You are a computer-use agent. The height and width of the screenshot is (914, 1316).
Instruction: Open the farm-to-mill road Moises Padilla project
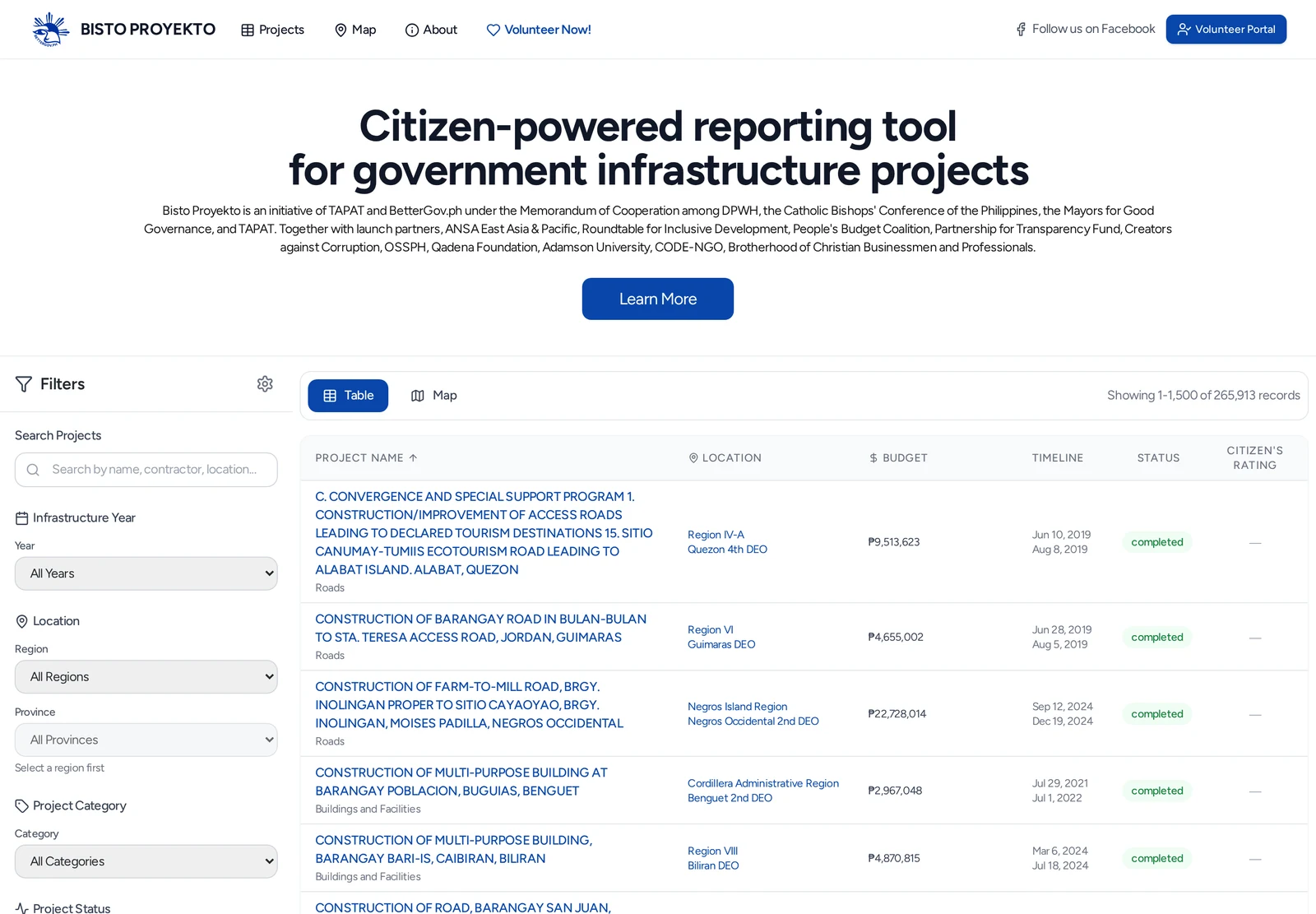469,705
